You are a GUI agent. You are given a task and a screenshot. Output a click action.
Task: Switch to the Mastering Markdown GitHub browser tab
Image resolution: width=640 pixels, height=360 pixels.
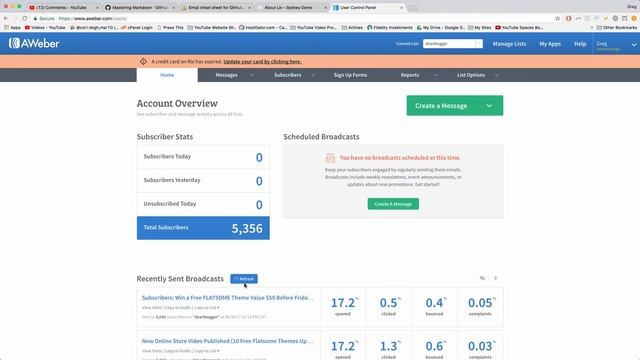tap(140, 7)
